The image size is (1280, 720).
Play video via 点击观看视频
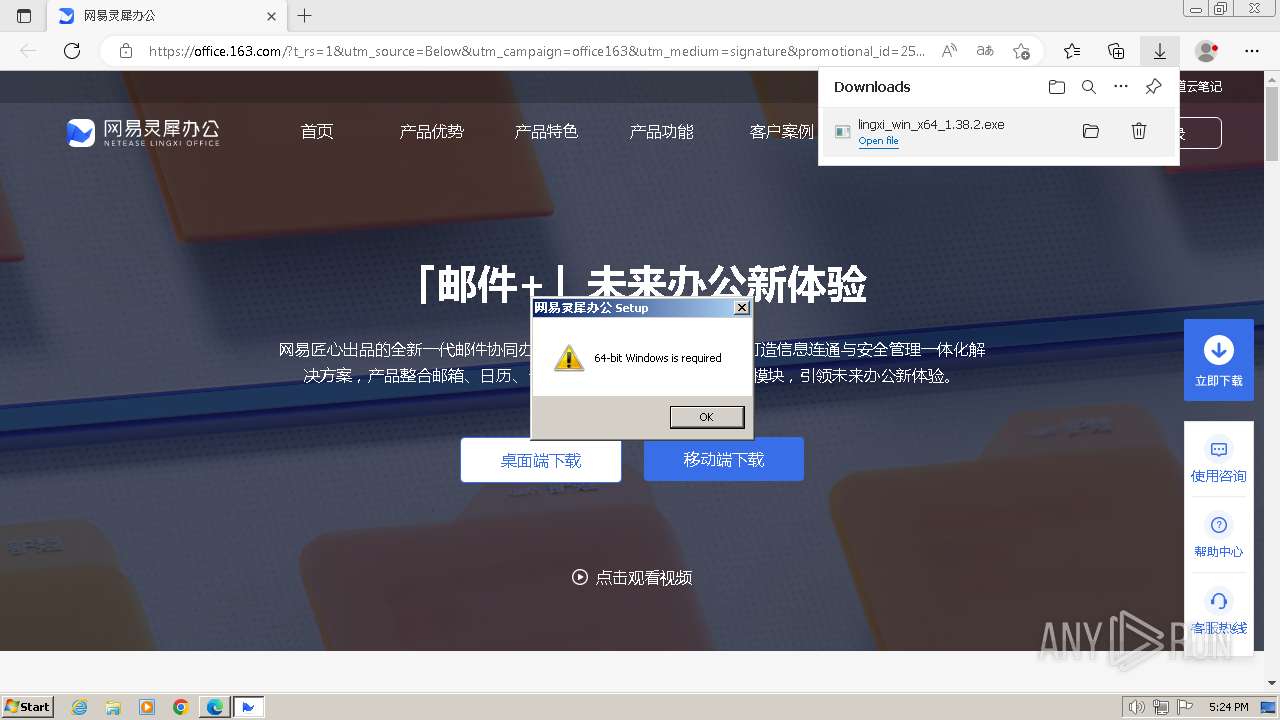(632, 577)
